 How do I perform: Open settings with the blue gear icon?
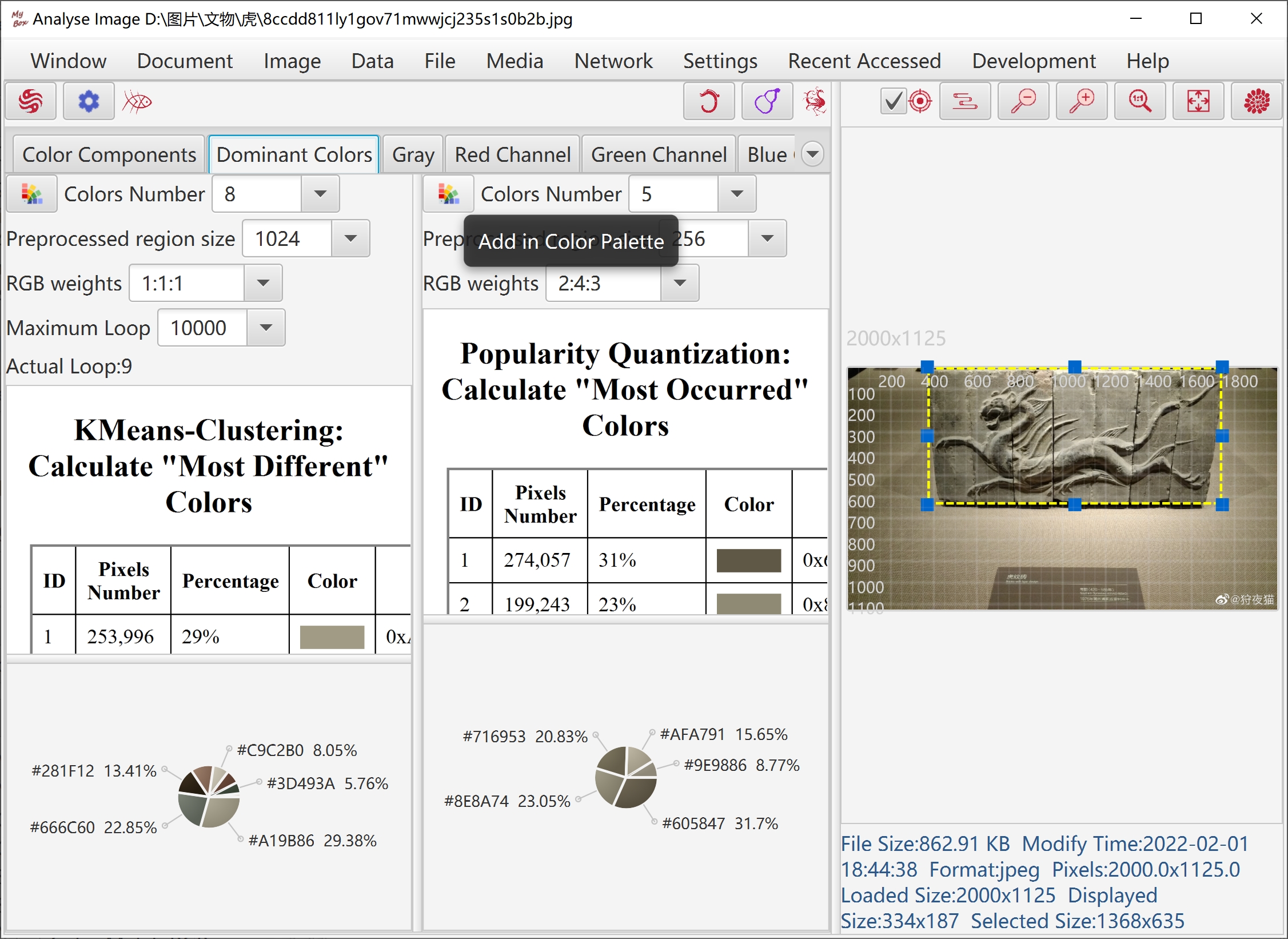(89, 102)
